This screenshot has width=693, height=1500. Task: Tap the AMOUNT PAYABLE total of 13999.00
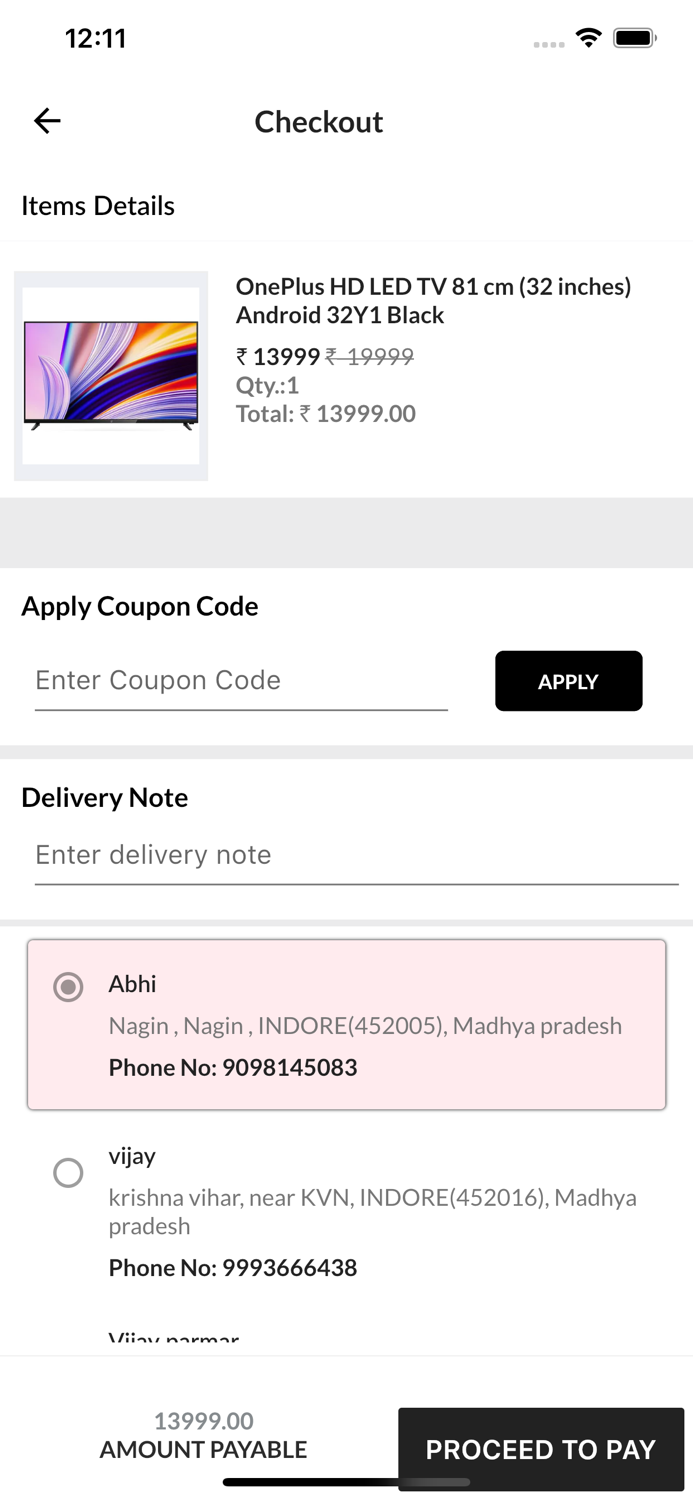[203, 1435]
